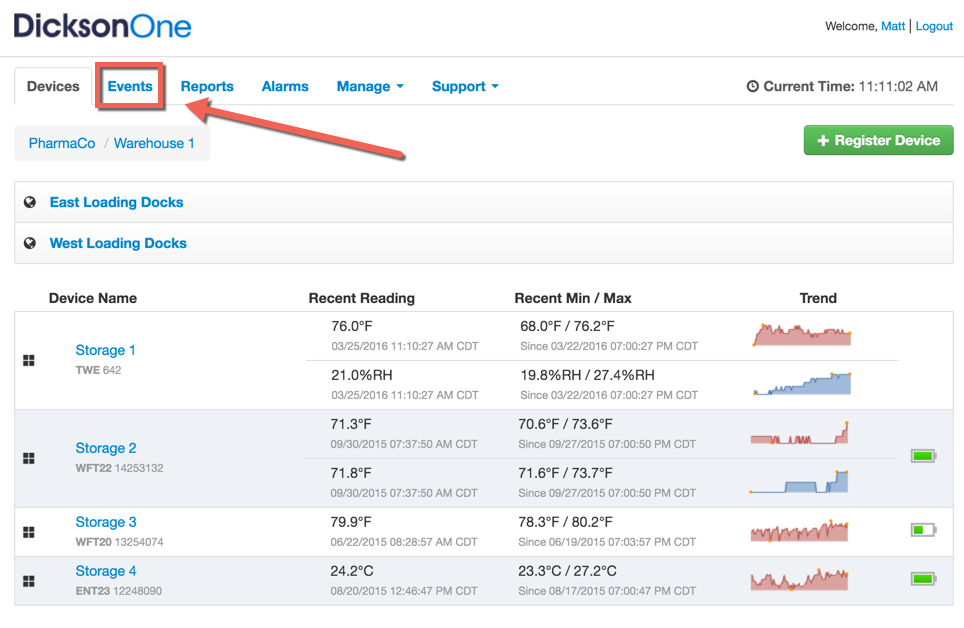
Task: Click the Current Time display
Action: pyautogui.click(x=842, y=86)
